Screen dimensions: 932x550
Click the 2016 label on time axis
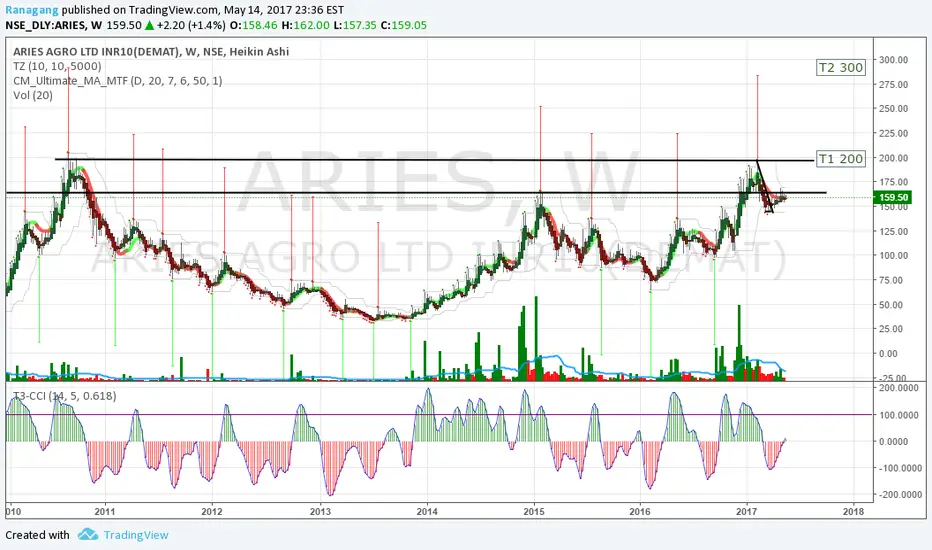[x=640, y=511]
